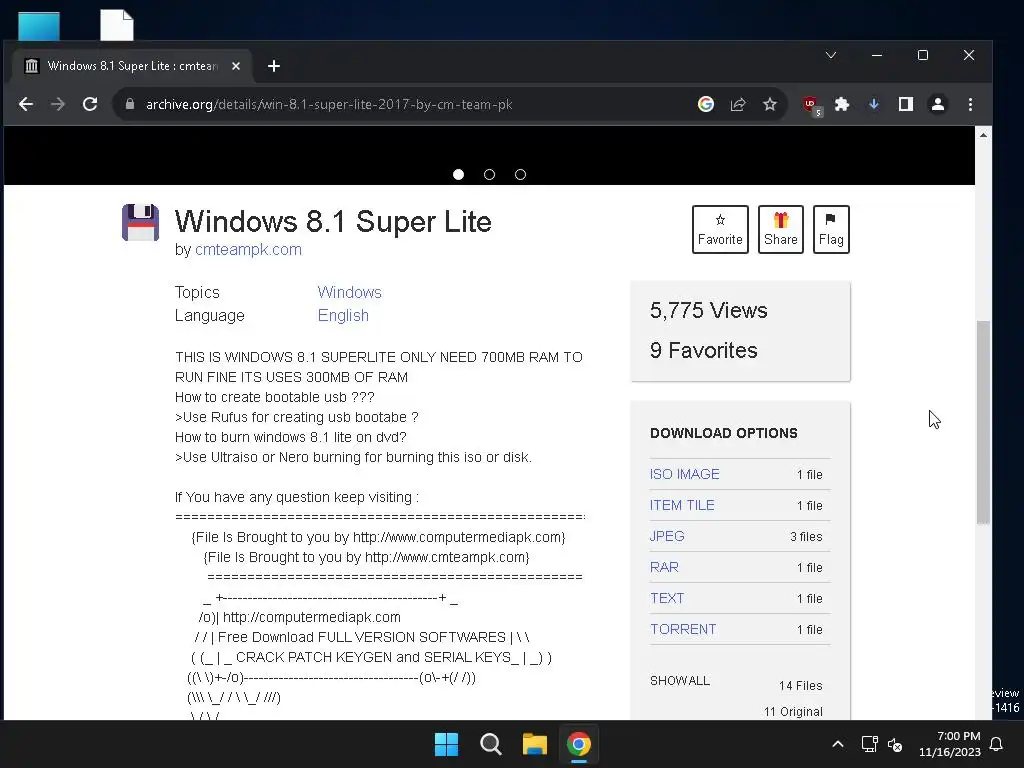Reload the archive.org page
Screen dimensions: 1024x768
coord(90,104)
